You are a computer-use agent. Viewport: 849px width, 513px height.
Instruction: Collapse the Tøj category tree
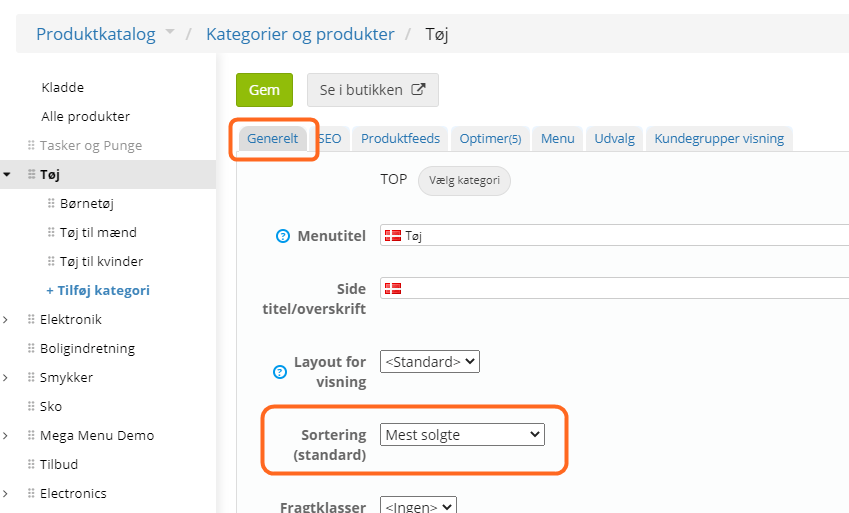pos(6,174)
